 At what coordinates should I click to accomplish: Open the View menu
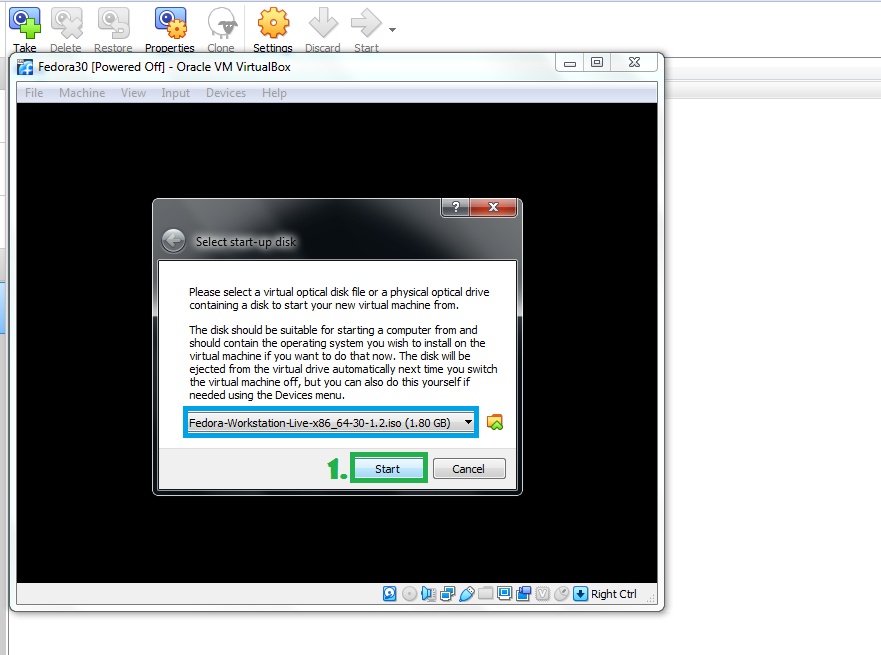(133, 93)
